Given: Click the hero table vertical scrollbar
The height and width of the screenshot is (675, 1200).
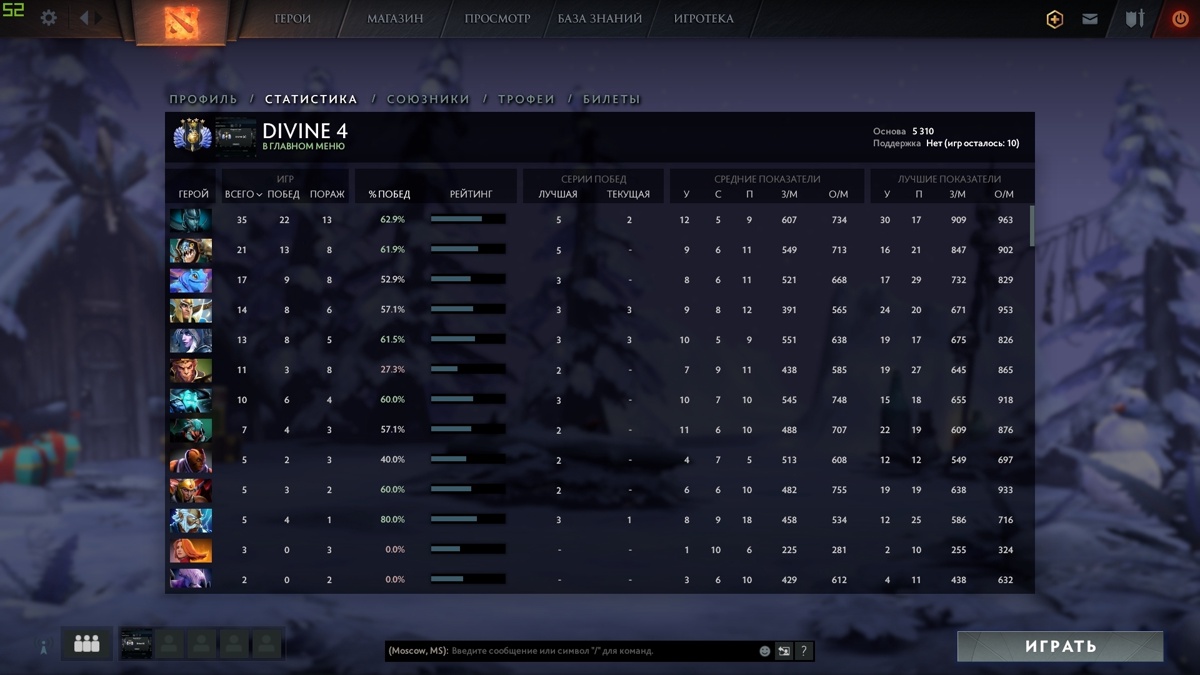Looking at the screenshot, I should (1031, 225).
